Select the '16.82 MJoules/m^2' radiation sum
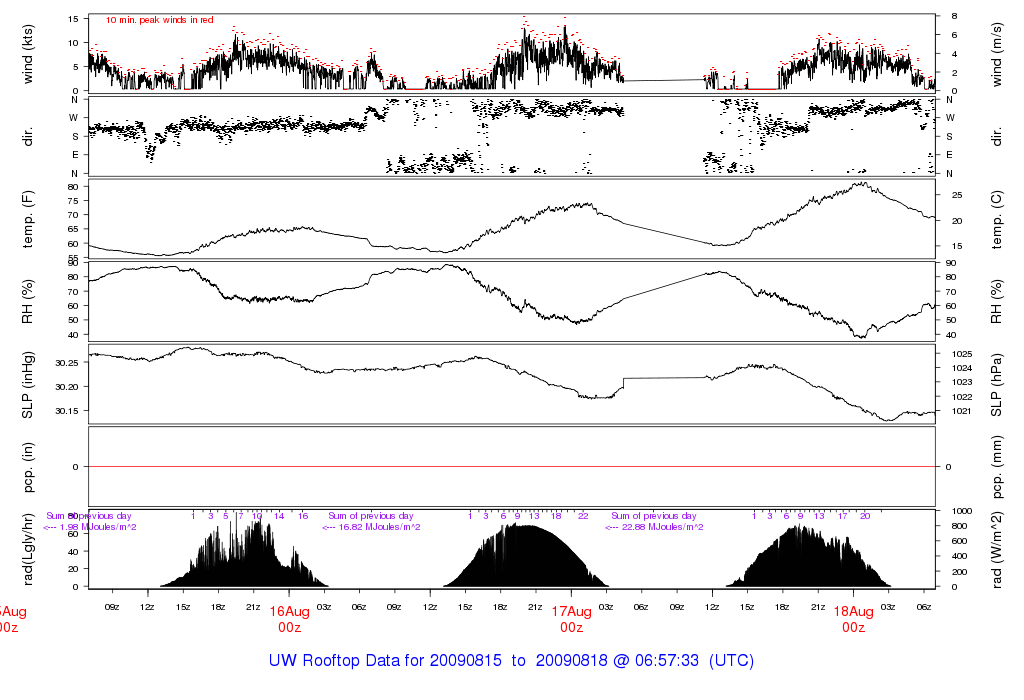Viewport: 1024px width, 700px height. point(381,527)
